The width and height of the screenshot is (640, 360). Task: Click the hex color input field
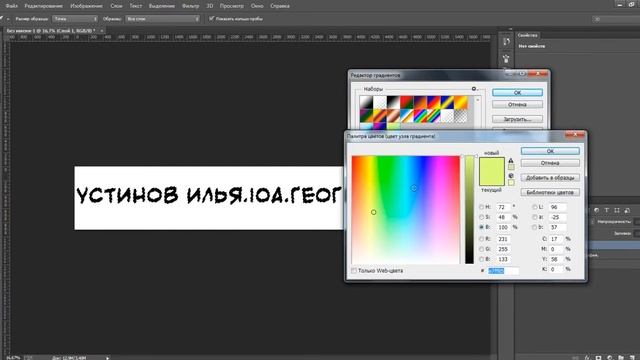tap(503, 271)
